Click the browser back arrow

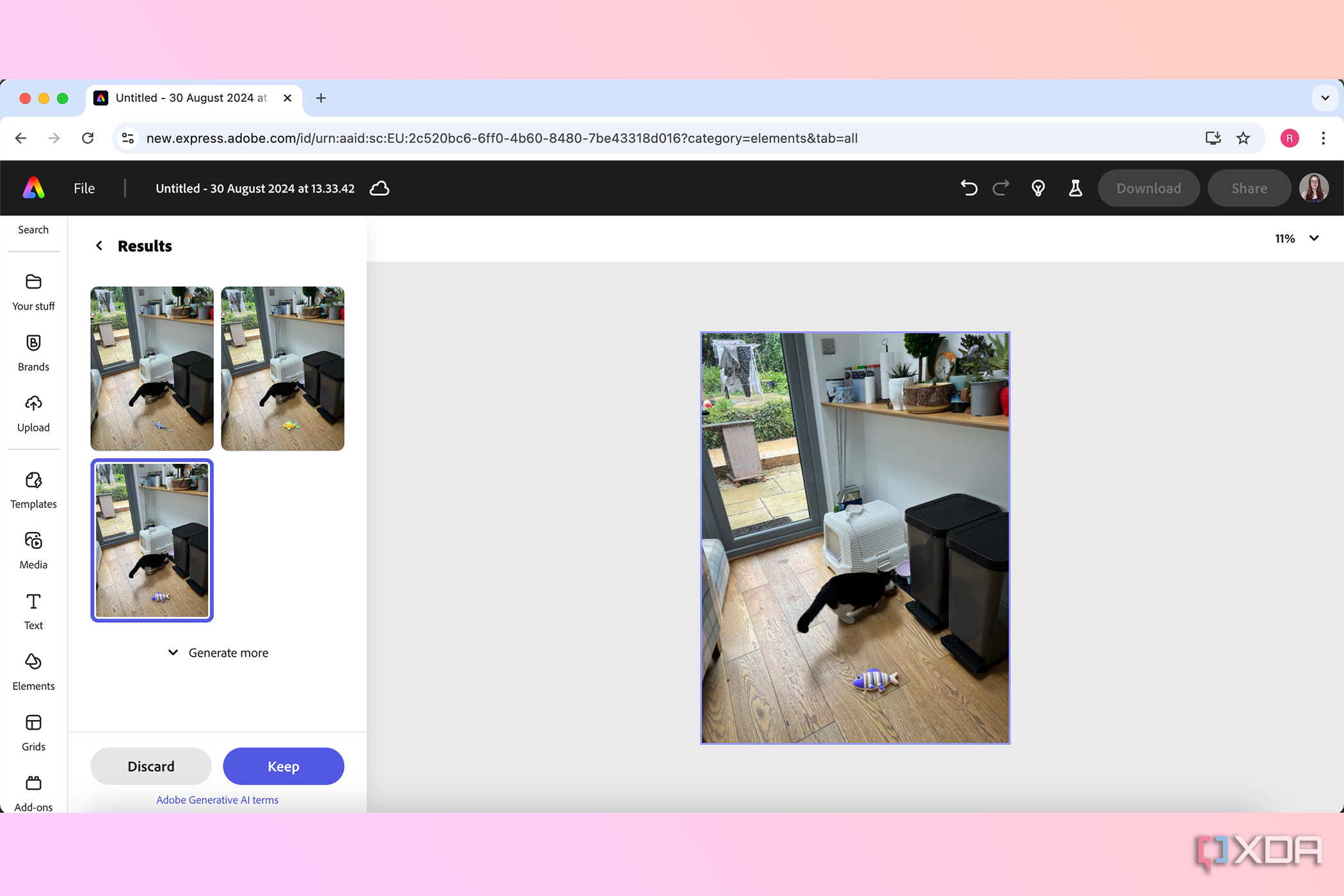pos(20,138)
